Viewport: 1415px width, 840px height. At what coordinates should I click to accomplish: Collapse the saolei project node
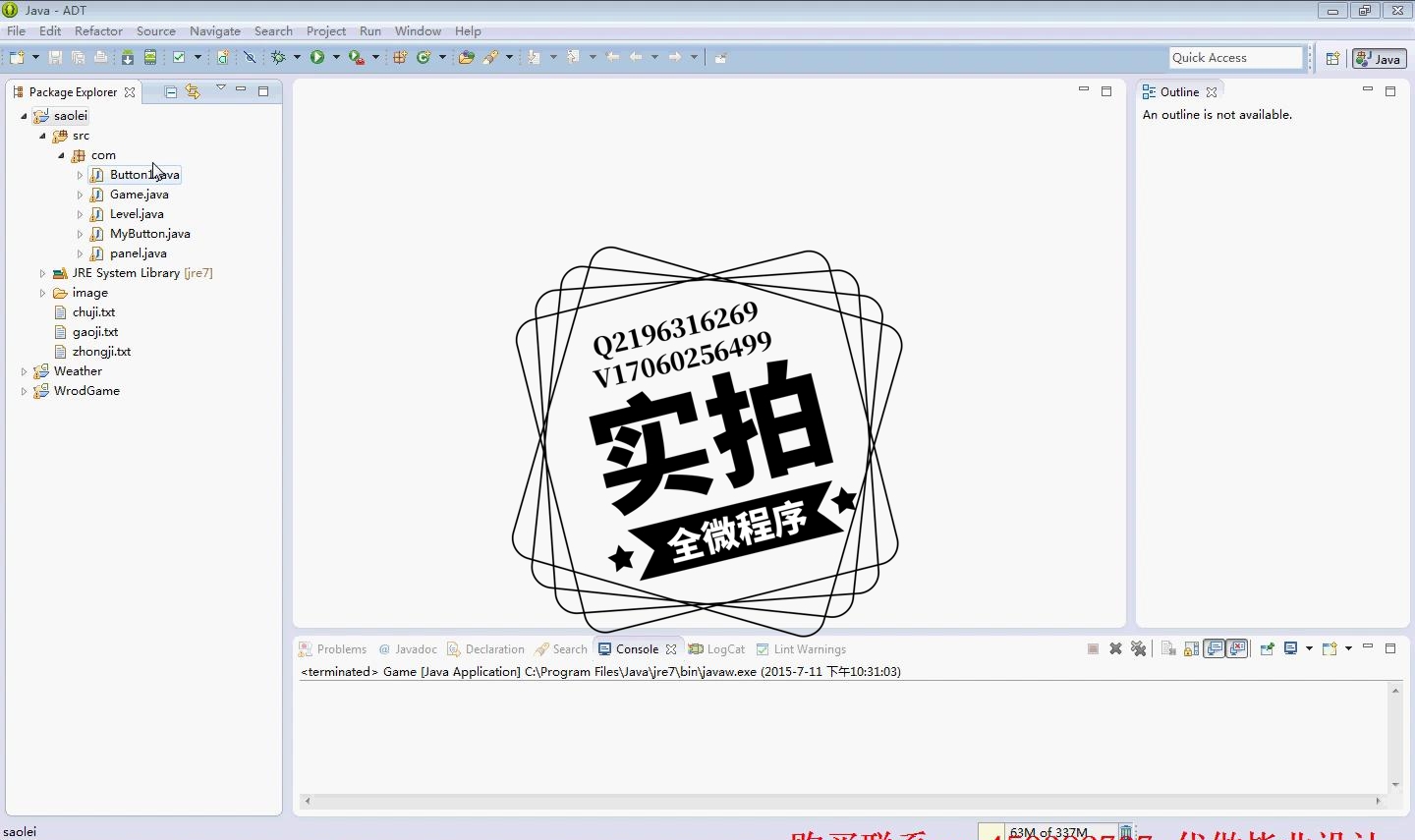[25, 116]
